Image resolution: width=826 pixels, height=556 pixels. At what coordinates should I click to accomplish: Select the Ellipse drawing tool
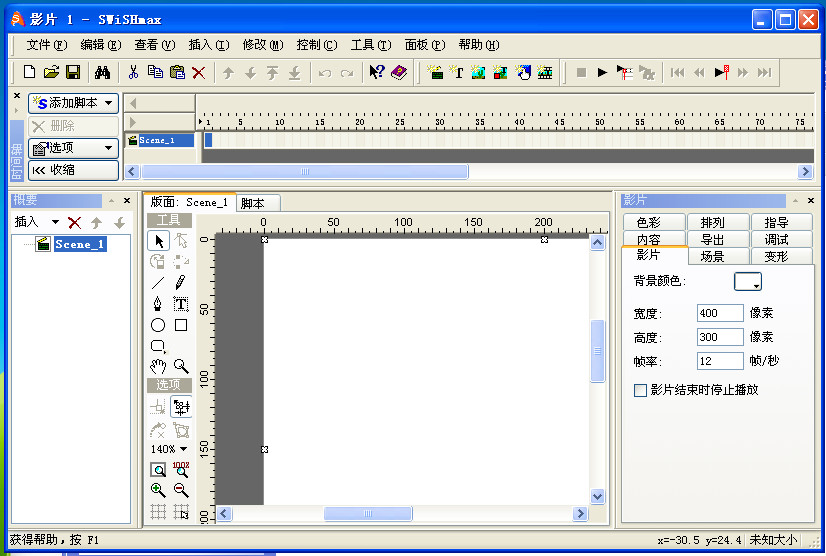[x=158, y=325]
